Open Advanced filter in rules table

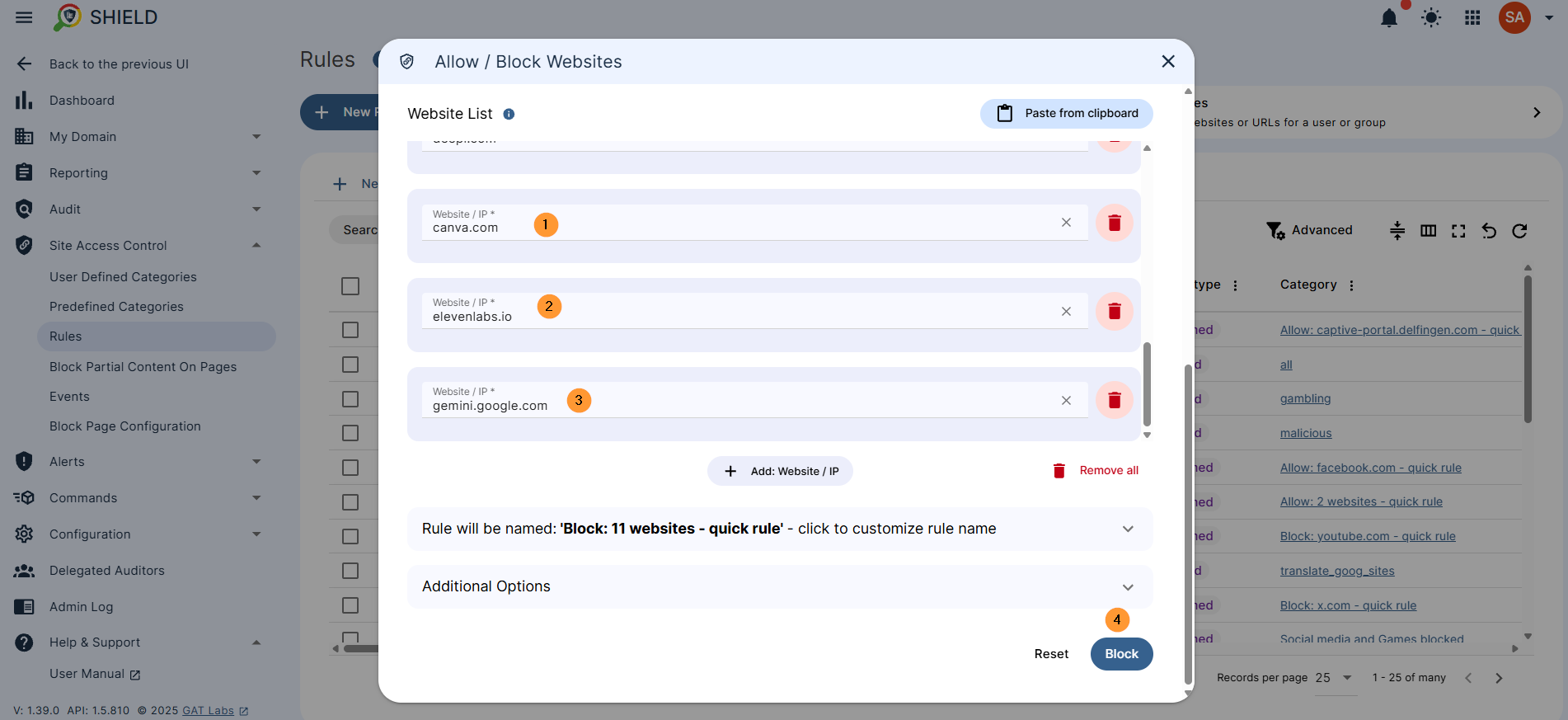[1309, 230]
